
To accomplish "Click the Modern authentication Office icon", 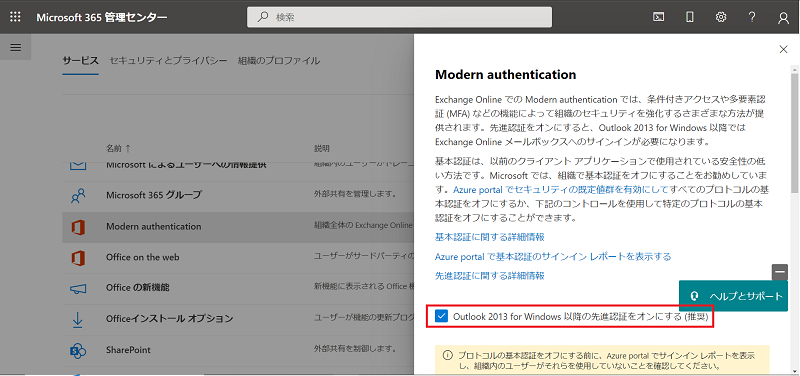I will pyautogui.click(x=78, y=227).
